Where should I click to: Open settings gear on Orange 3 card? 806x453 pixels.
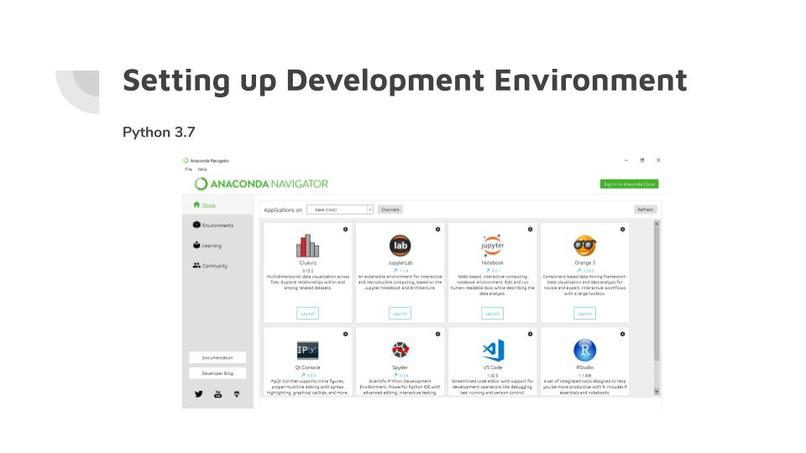tap(622, 229)
